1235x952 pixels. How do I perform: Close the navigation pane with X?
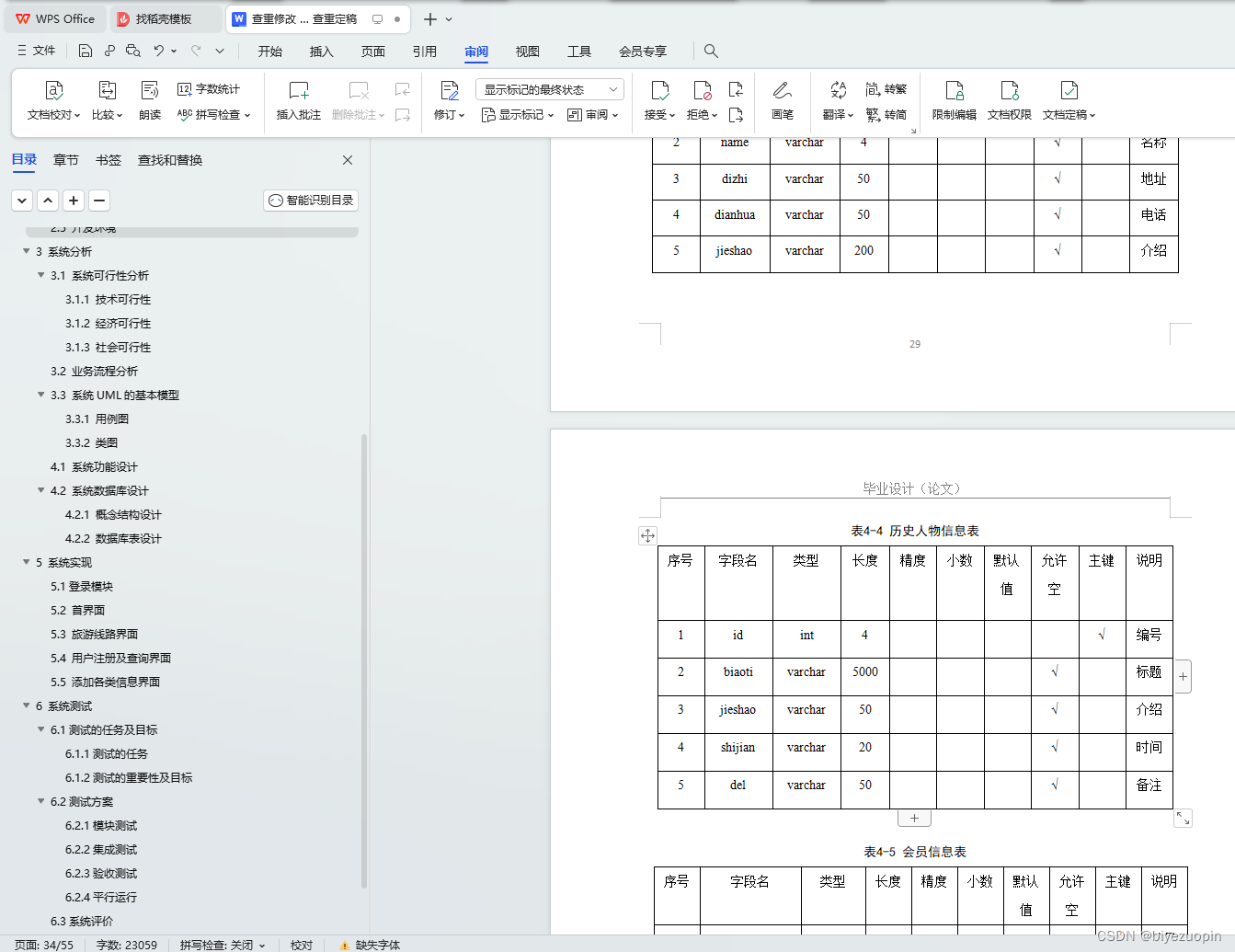coord(348,160)
